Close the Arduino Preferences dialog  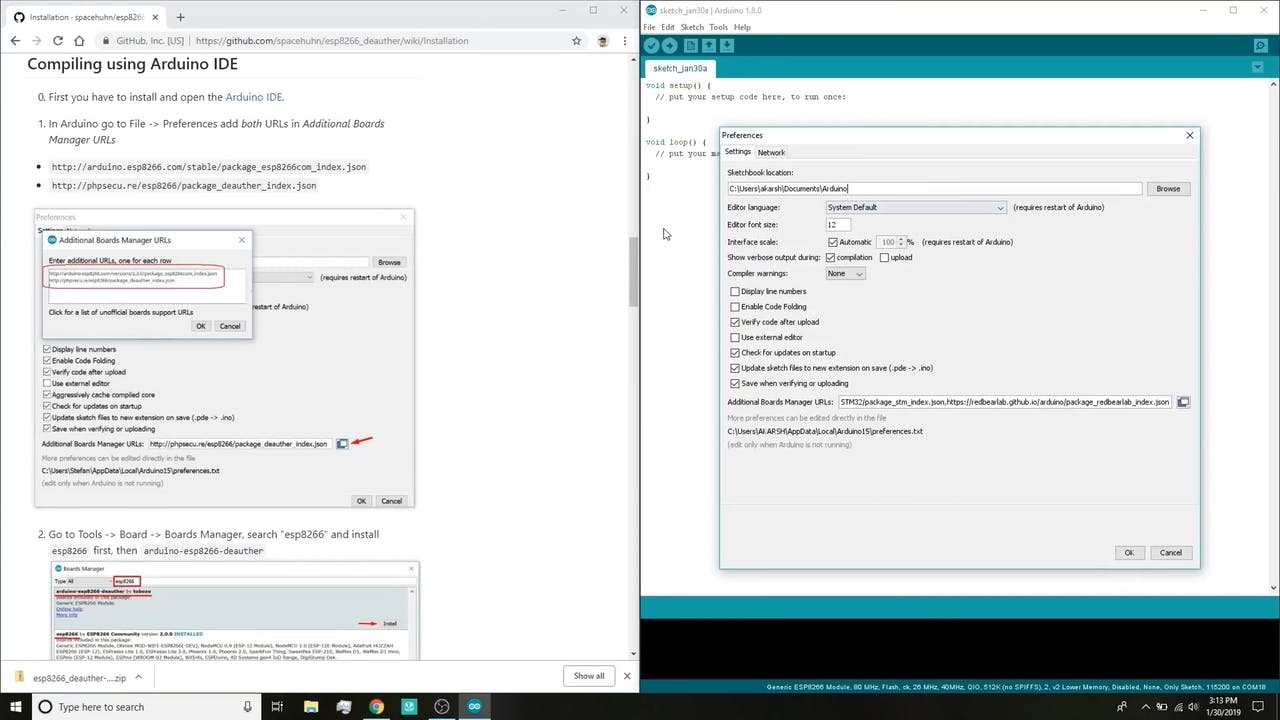(1190, 135)
